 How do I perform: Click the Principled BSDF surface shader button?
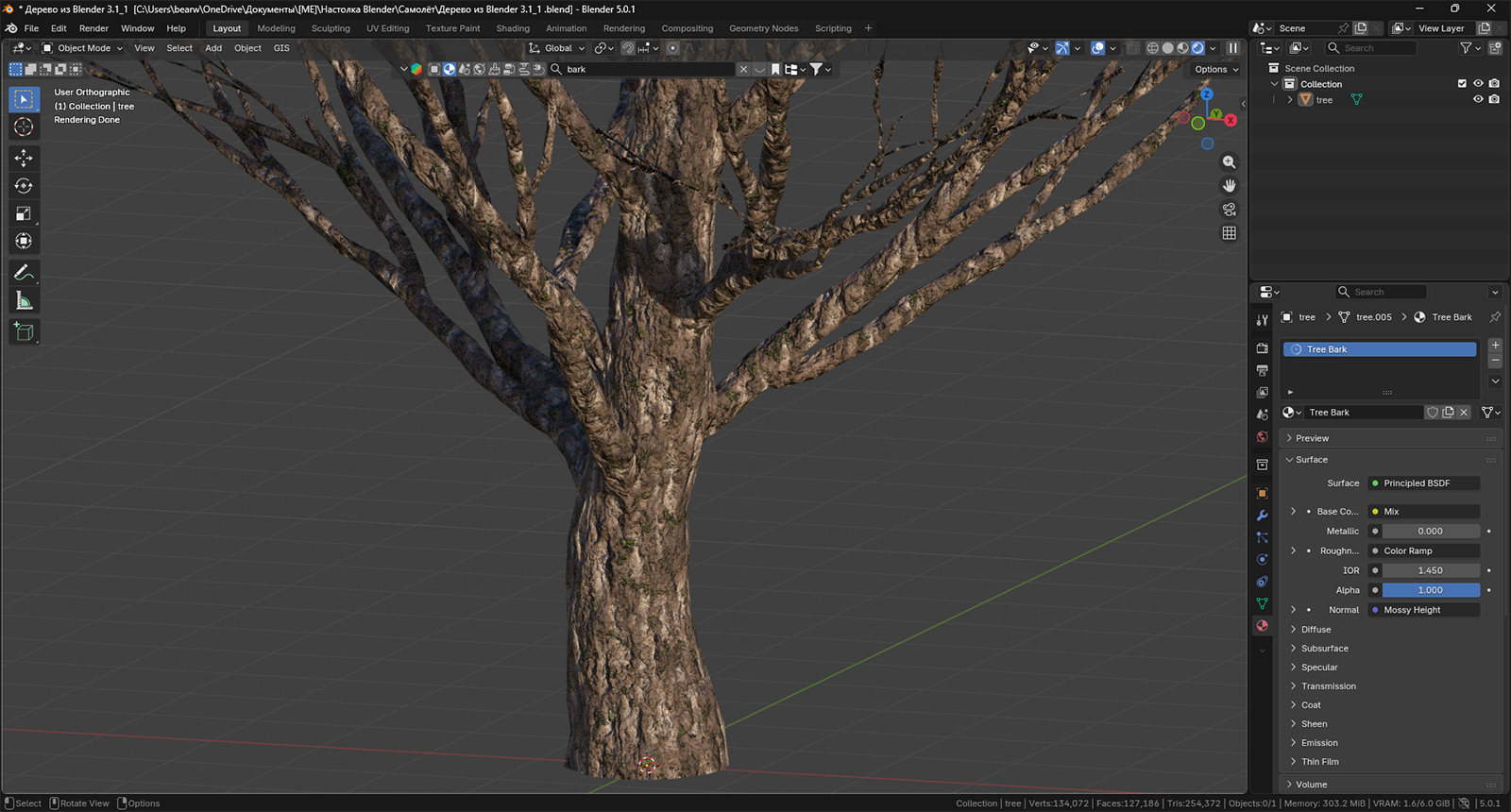coord(1423,483)
